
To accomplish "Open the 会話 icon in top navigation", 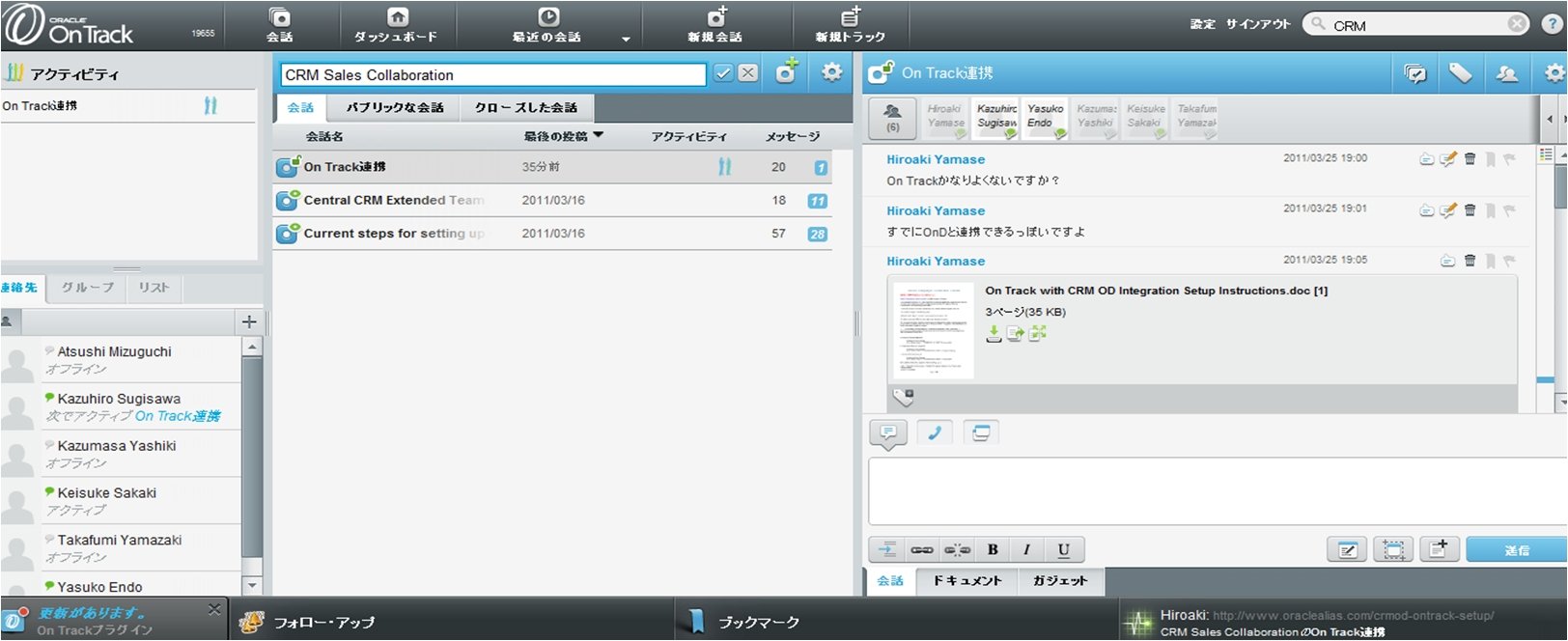I will (x=279, y=25).
